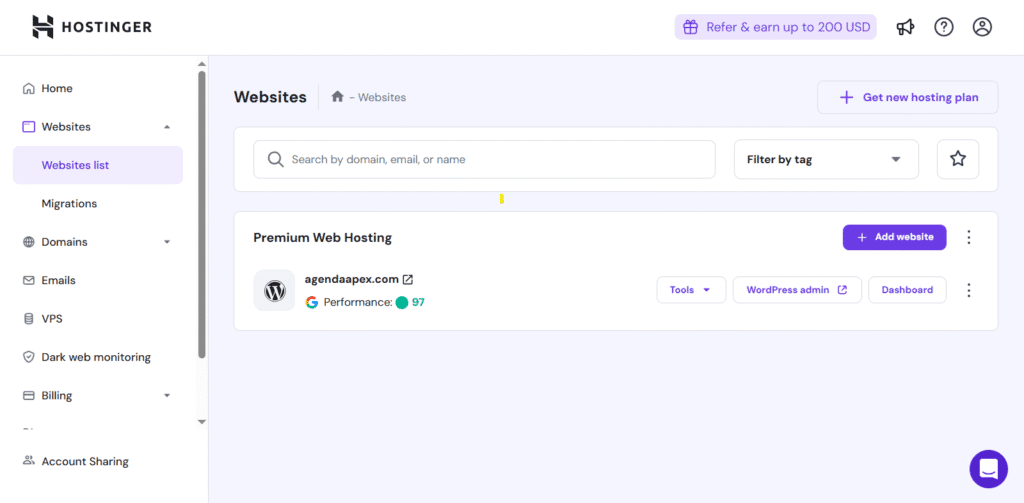1024x503 pixels.
Task: Open Dark web monitoring in the sidebar
Action: [x=96, y=357]
